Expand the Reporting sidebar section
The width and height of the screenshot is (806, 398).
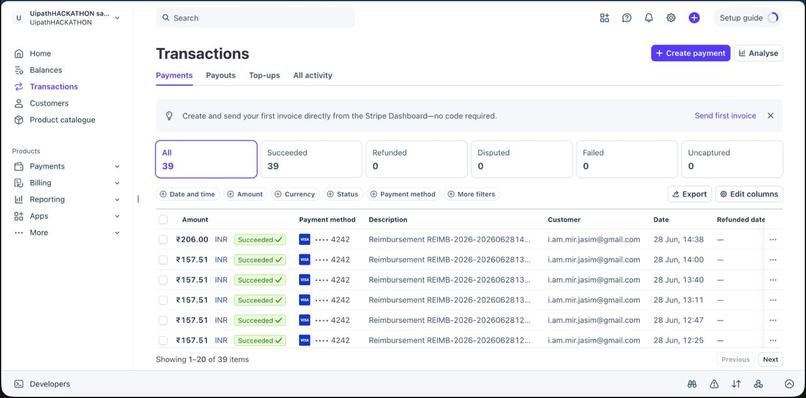pyautogui.click(x=117, y=200)
